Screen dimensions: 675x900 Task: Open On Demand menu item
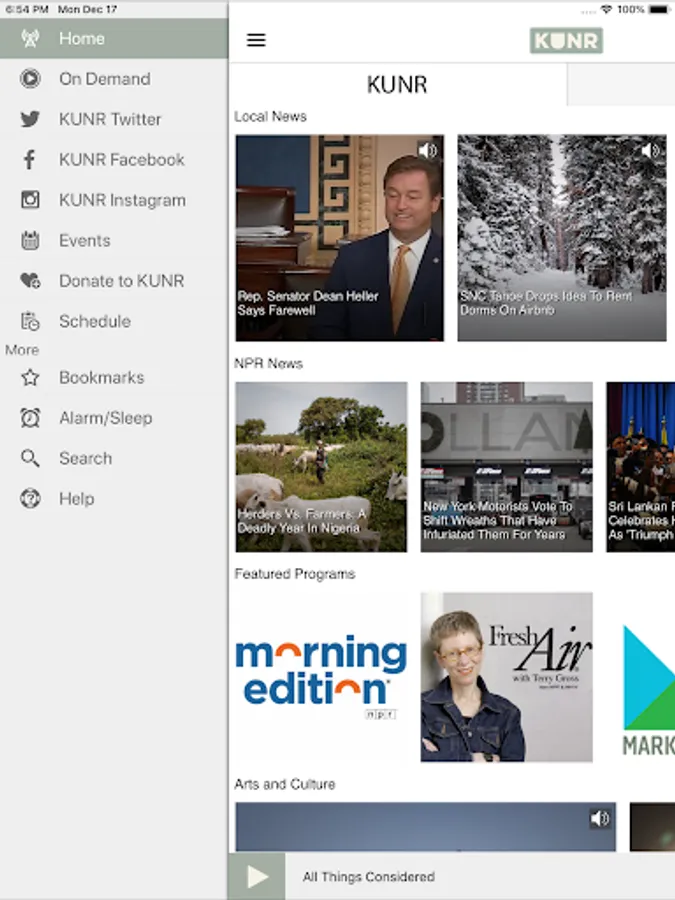coord(114,79)
